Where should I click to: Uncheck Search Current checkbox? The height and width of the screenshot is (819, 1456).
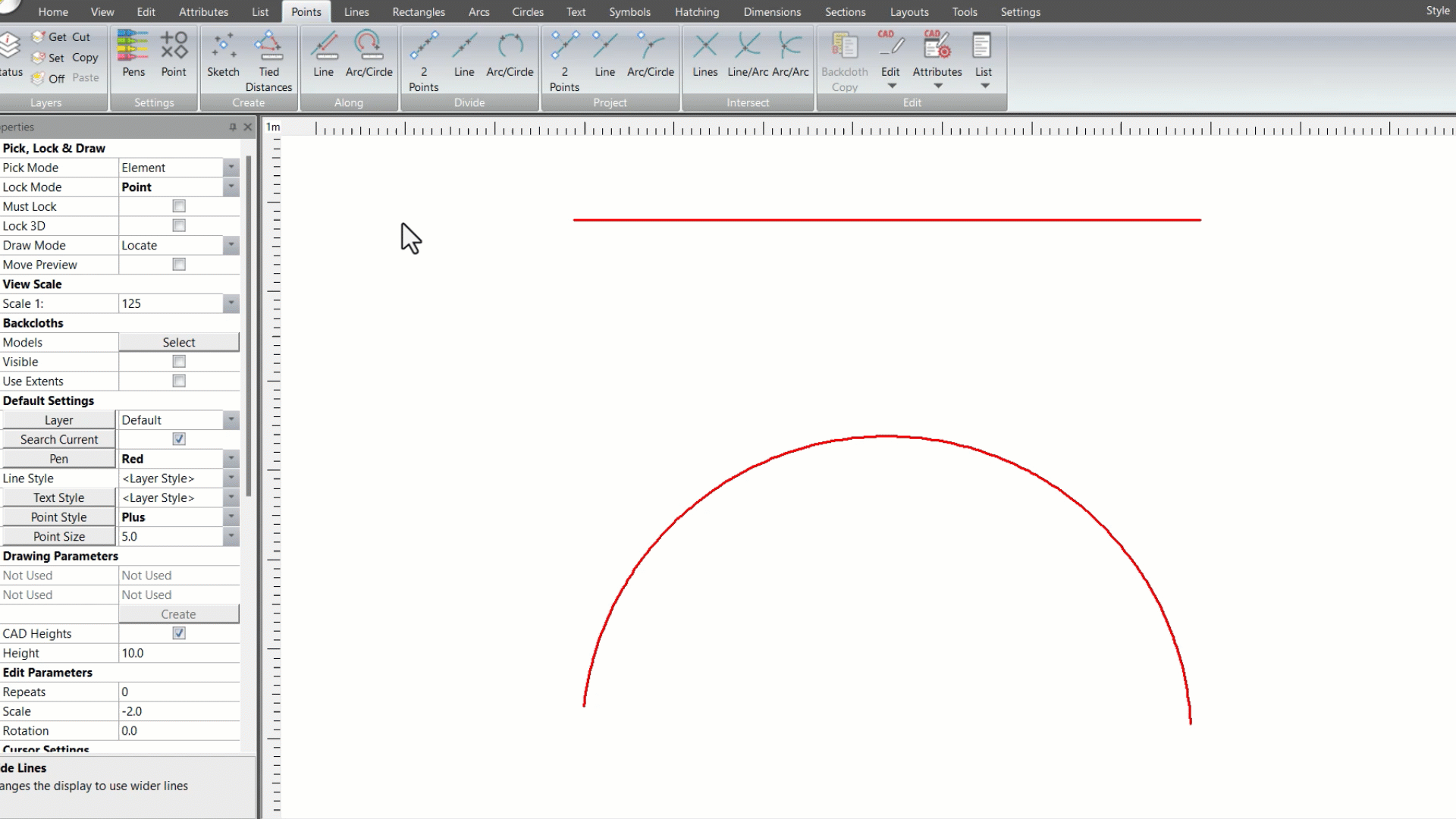click(x=179, y=439)
